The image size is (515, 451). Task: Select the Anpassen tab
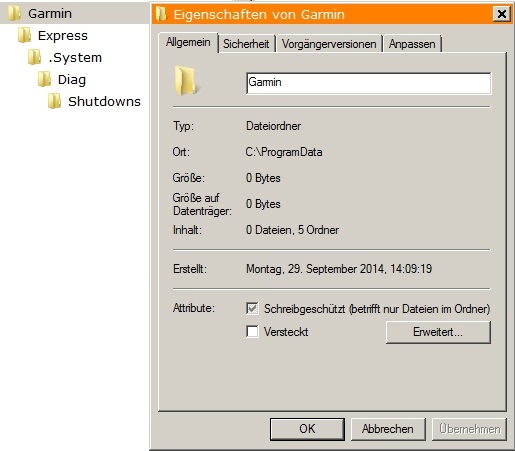tap(412, 44)
